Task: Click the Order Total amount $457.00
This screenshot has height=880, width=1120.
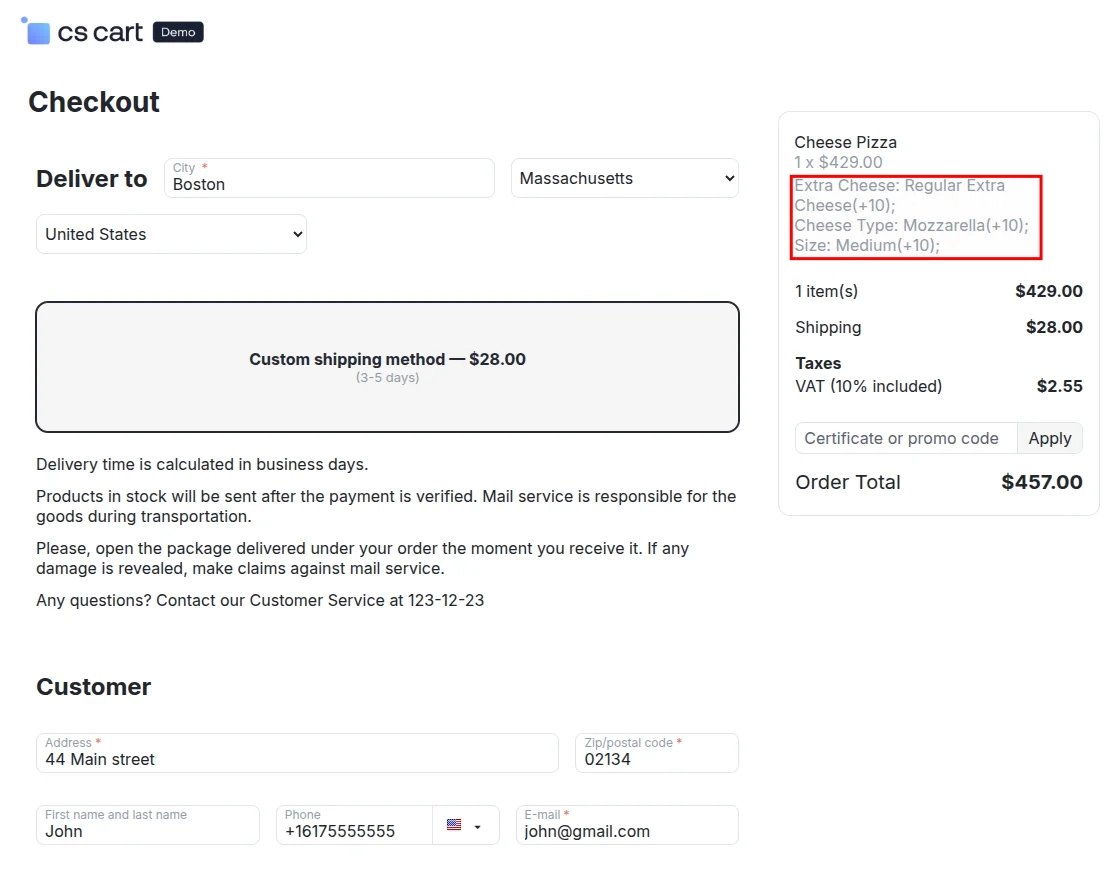Action: (x=1041, y=482)
